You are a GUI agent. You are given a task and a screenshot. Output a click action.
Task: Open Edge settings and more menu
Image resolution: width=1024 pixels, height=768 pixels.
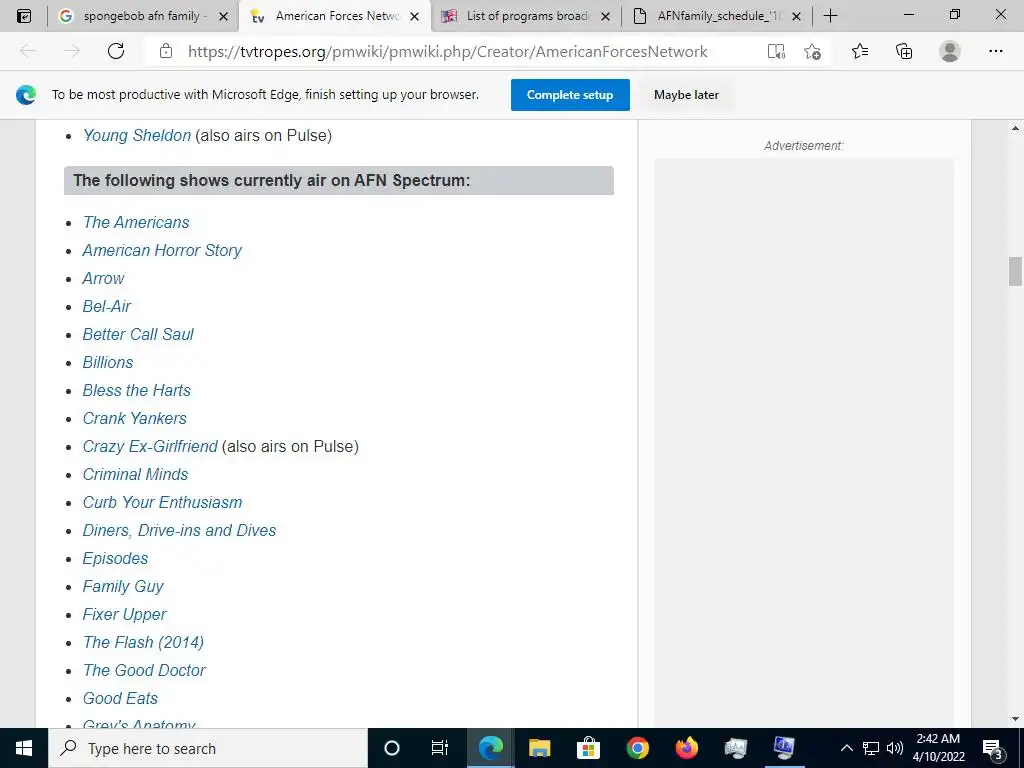pos(995,51)
